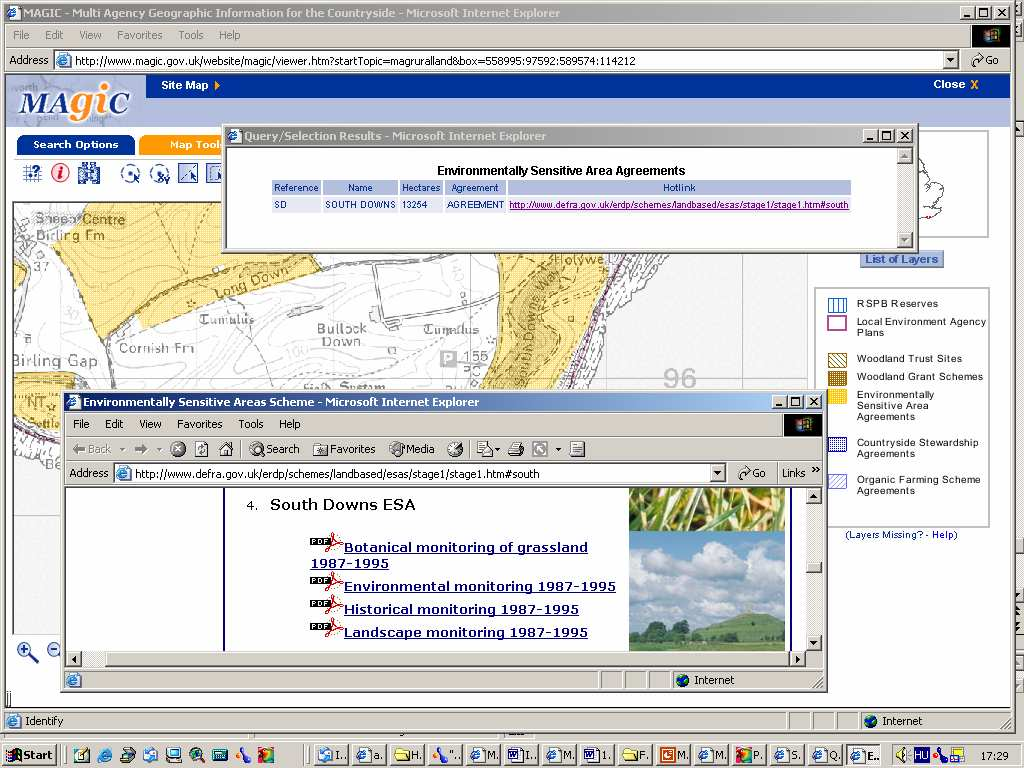Click Stop button in ESA Scheme window
The height and width of the screenshot is (768, 1024).
tap(178, 449)
